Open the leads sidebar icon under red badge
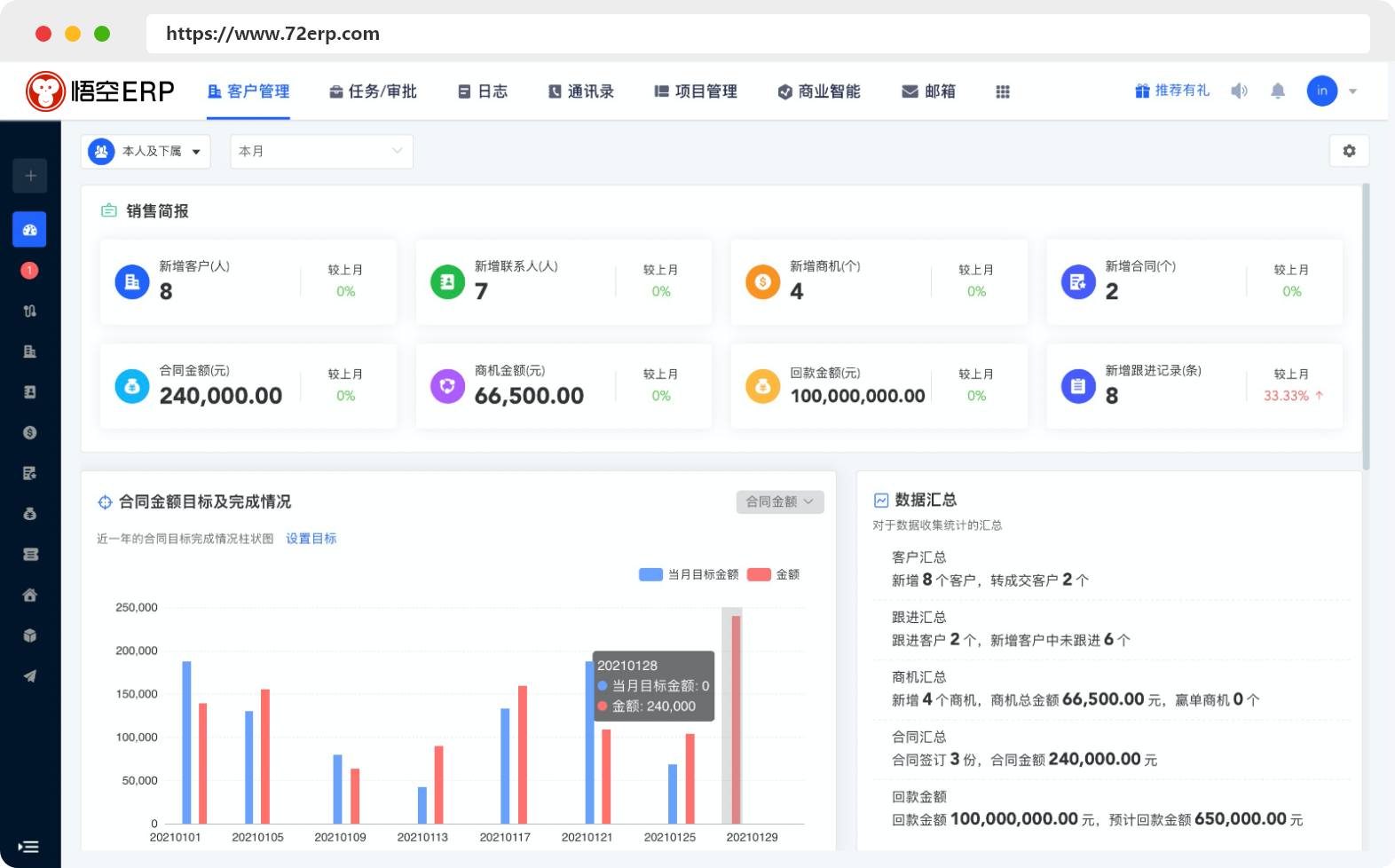The width and height of the screenshot is (1395, 868). point(29,312)
